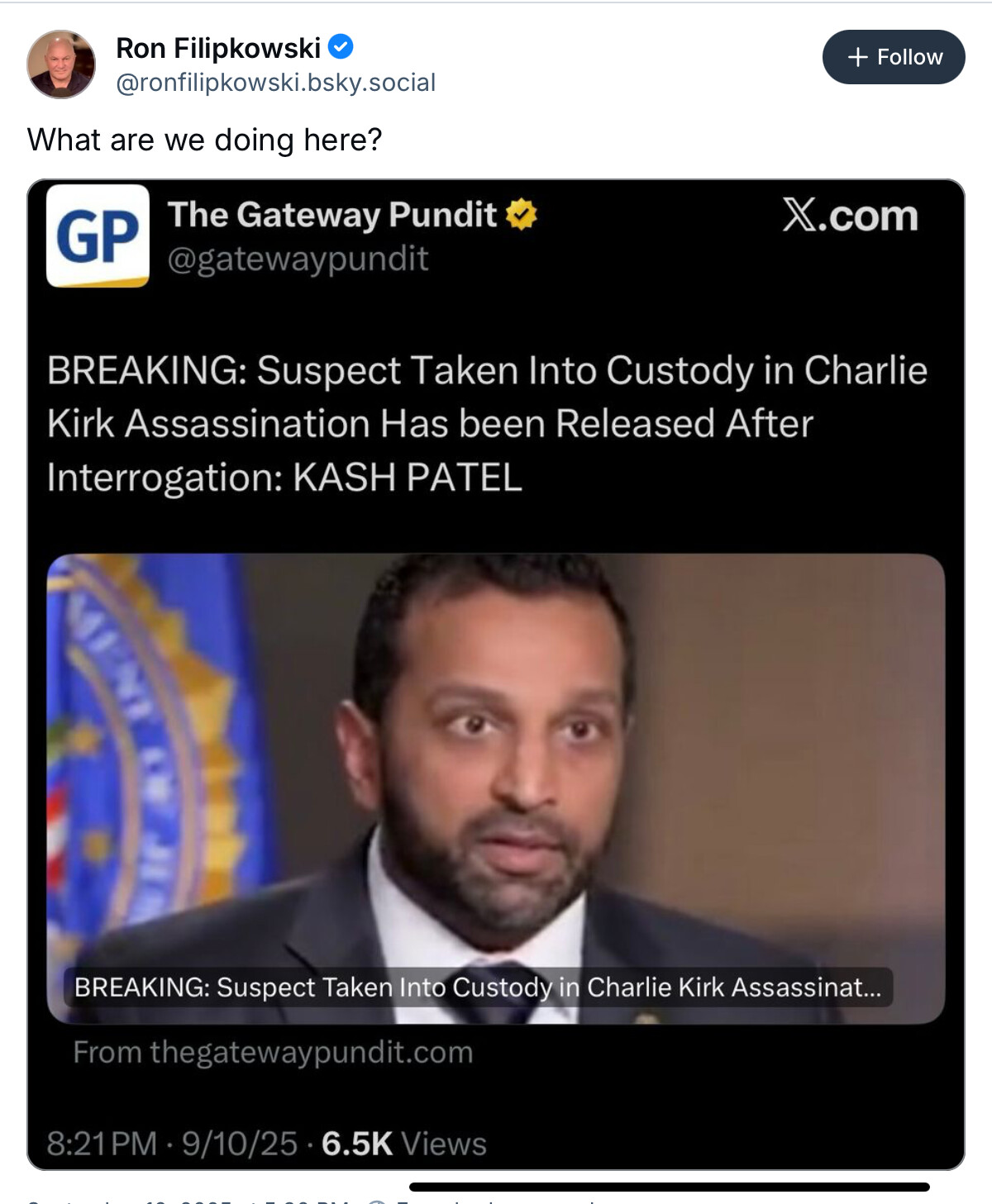This screenshot has width=992, height=1204.
Task: Click the blue verified checkmark badge
Action: click(341, 47)
